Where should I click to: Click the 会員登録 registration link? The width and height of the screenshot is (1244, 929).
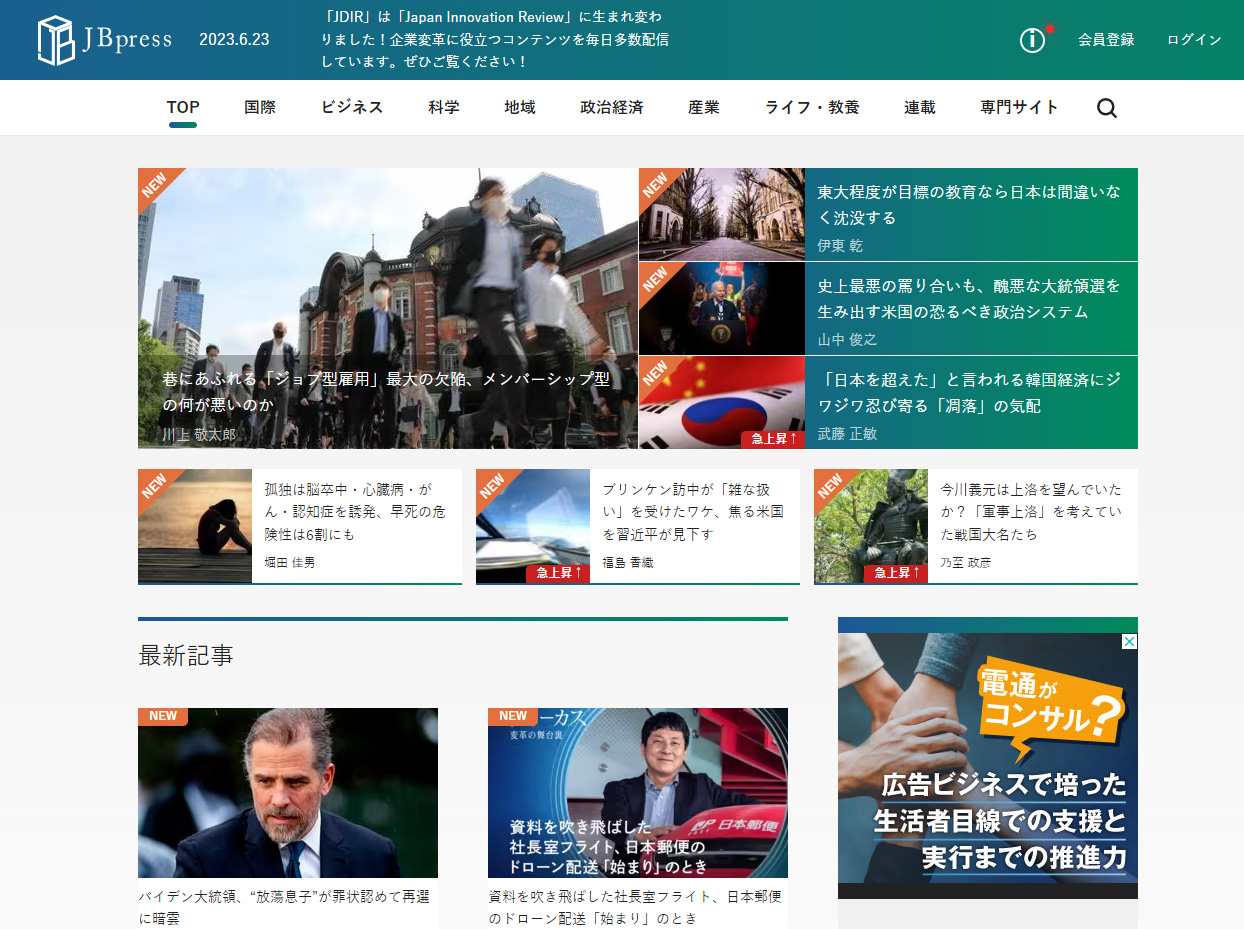[1105, 40]
